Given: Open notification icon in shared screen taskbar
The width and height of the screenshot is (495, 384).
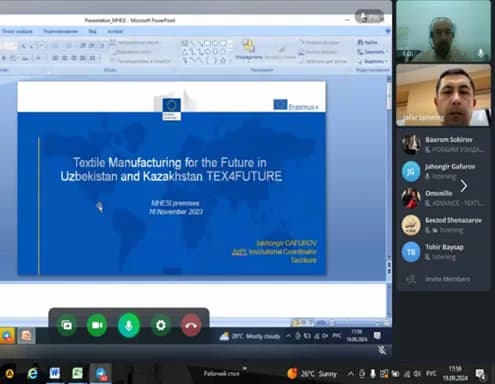Looking at the screenshot, I should point(377,335).
